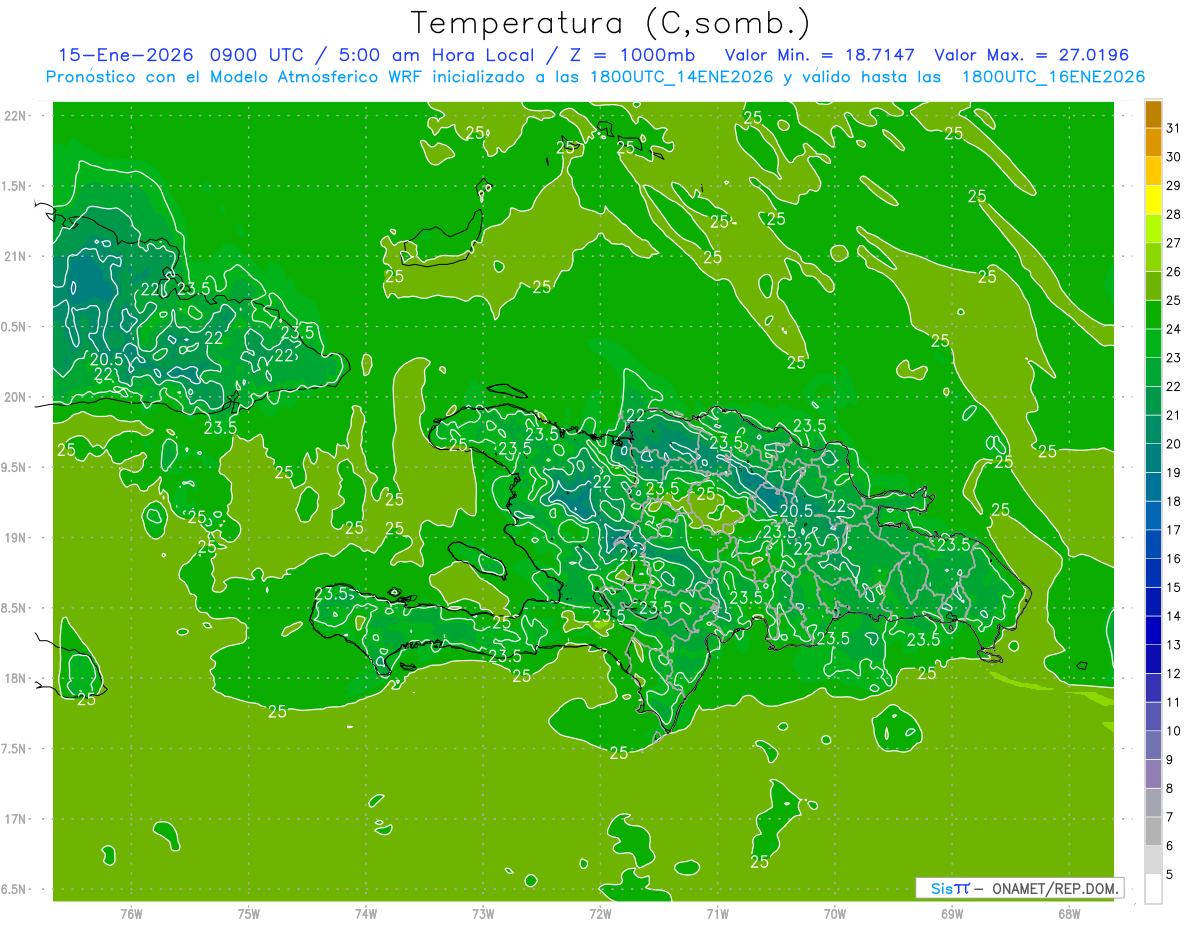Image resolution: width=1200 pixels, height=927 pixels.
Task: Click the white legend swatch below 5
Action: coord(1153,889)
